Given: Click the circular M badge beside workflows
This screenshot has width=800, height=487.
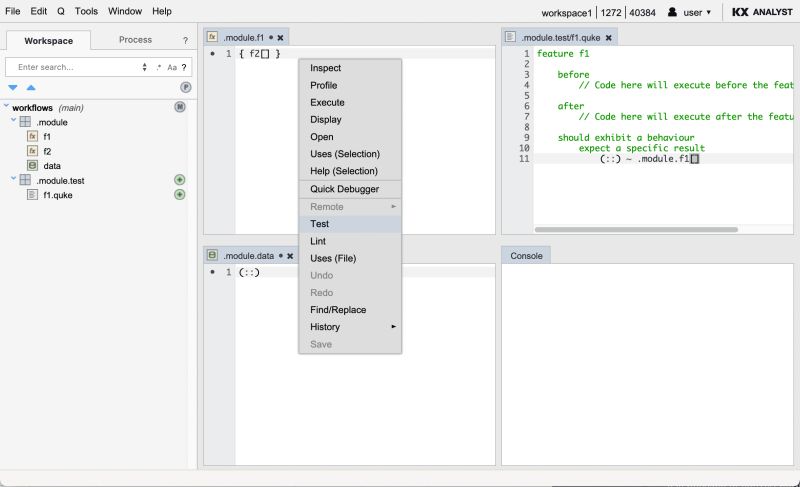Looking at the screenshot, I should [180, 107].
